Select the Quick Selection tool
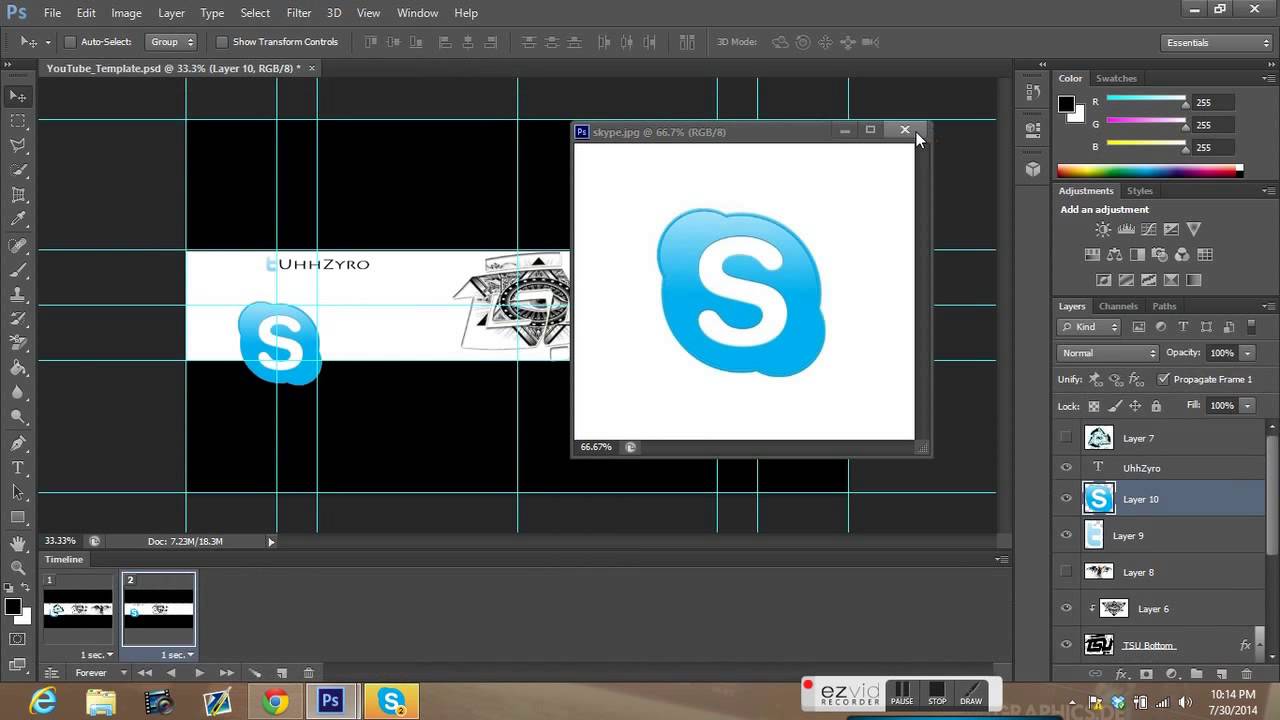This screenshot has width=1280, height=720. (x=18, y=171)
